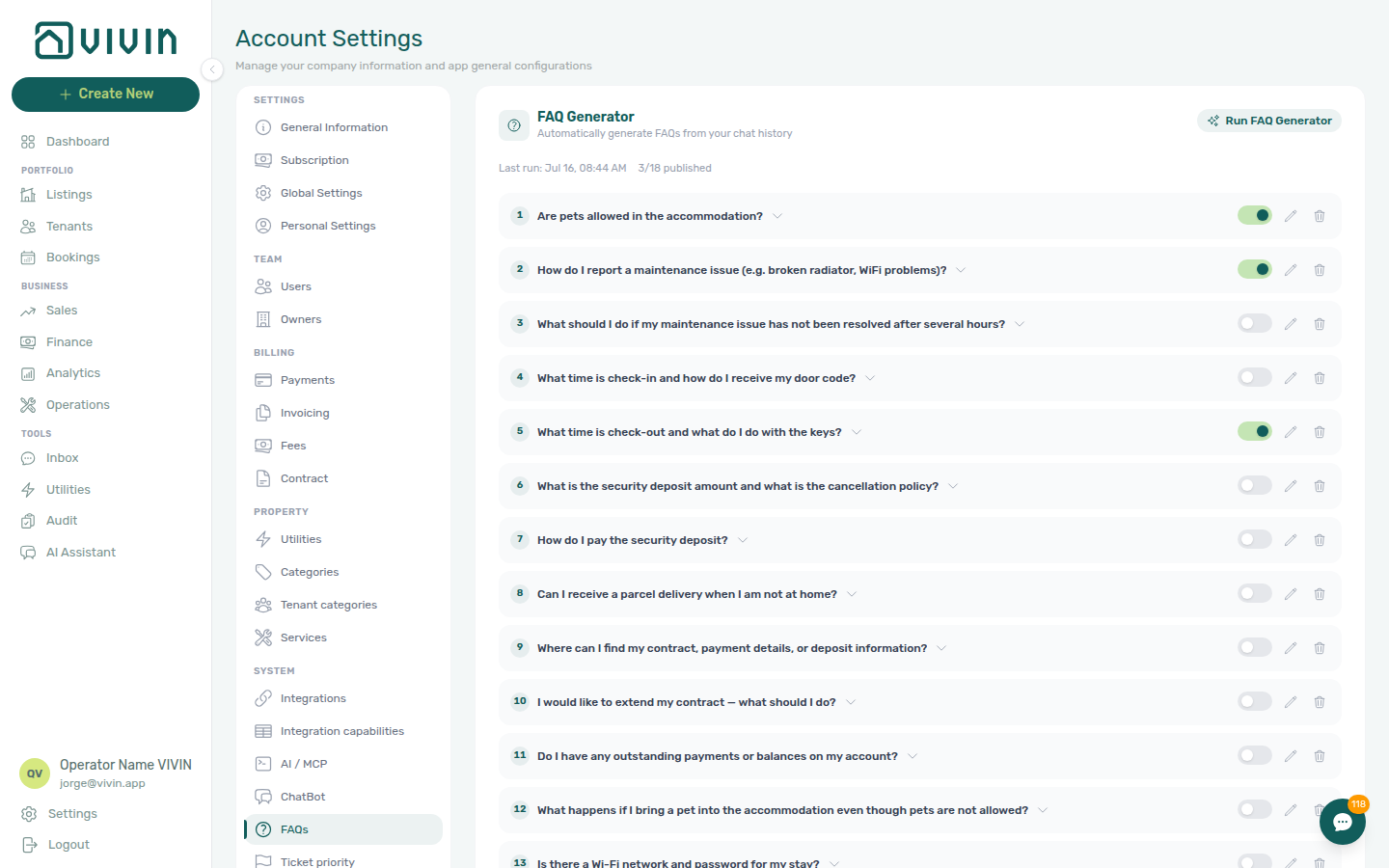The width and height of the screenshot is (1389, 868).
Task: Delete the contract payment details FAQ
Action: 1320,648
